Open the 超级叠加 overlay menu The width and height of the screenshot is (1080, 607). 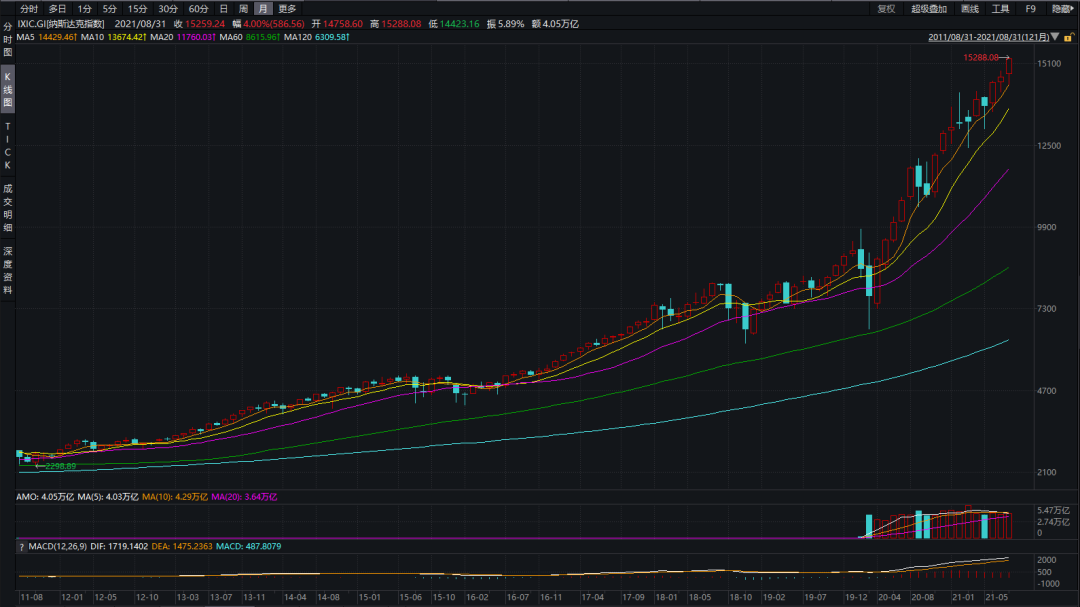929,9
